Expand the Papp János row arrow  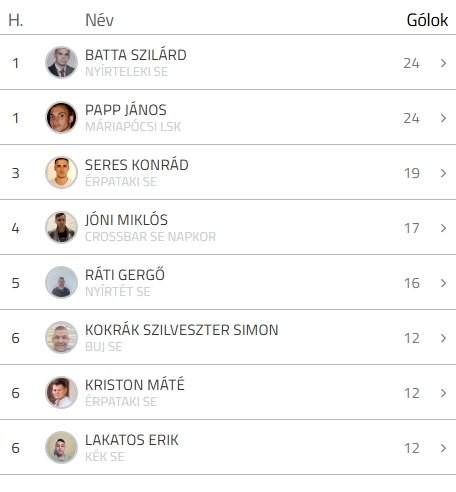pos(443,118)
